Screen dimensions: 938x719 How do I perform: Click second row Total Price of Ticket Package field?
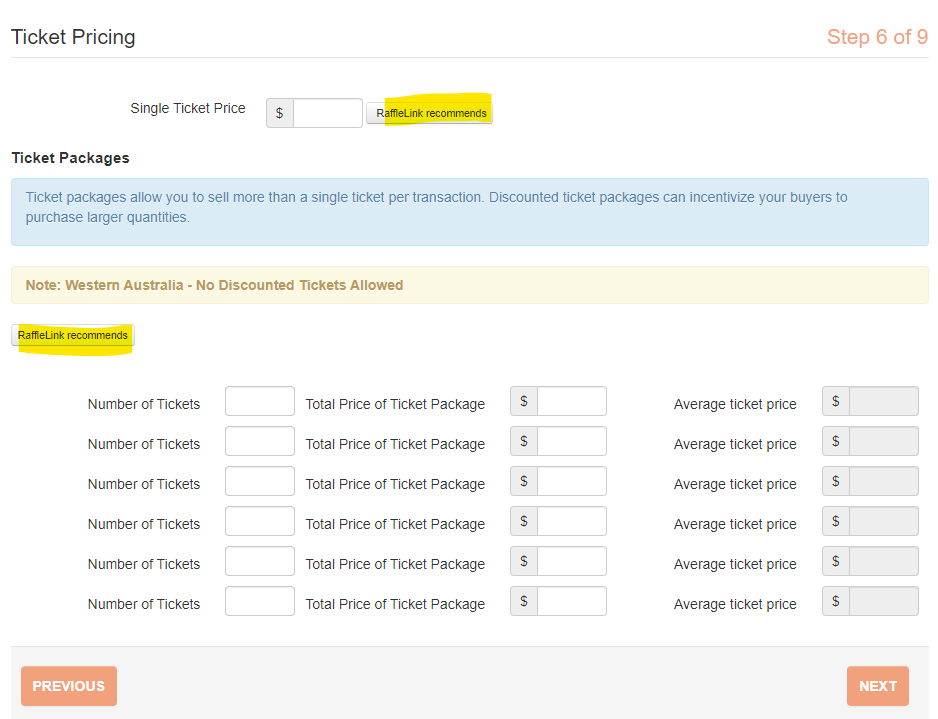571,442
